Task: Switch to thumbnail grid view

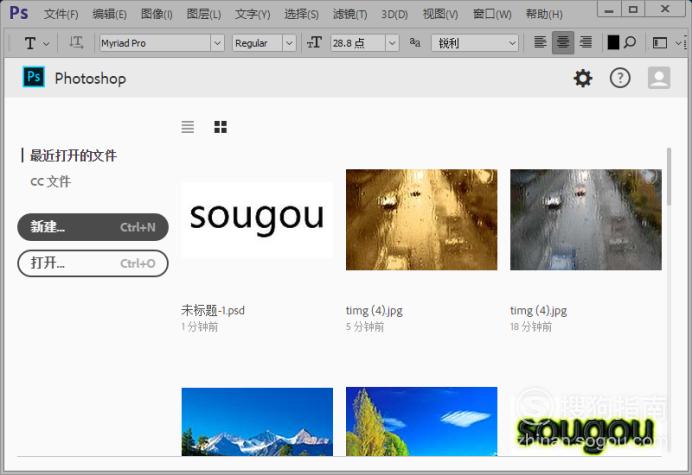Action: click(220, 127)
